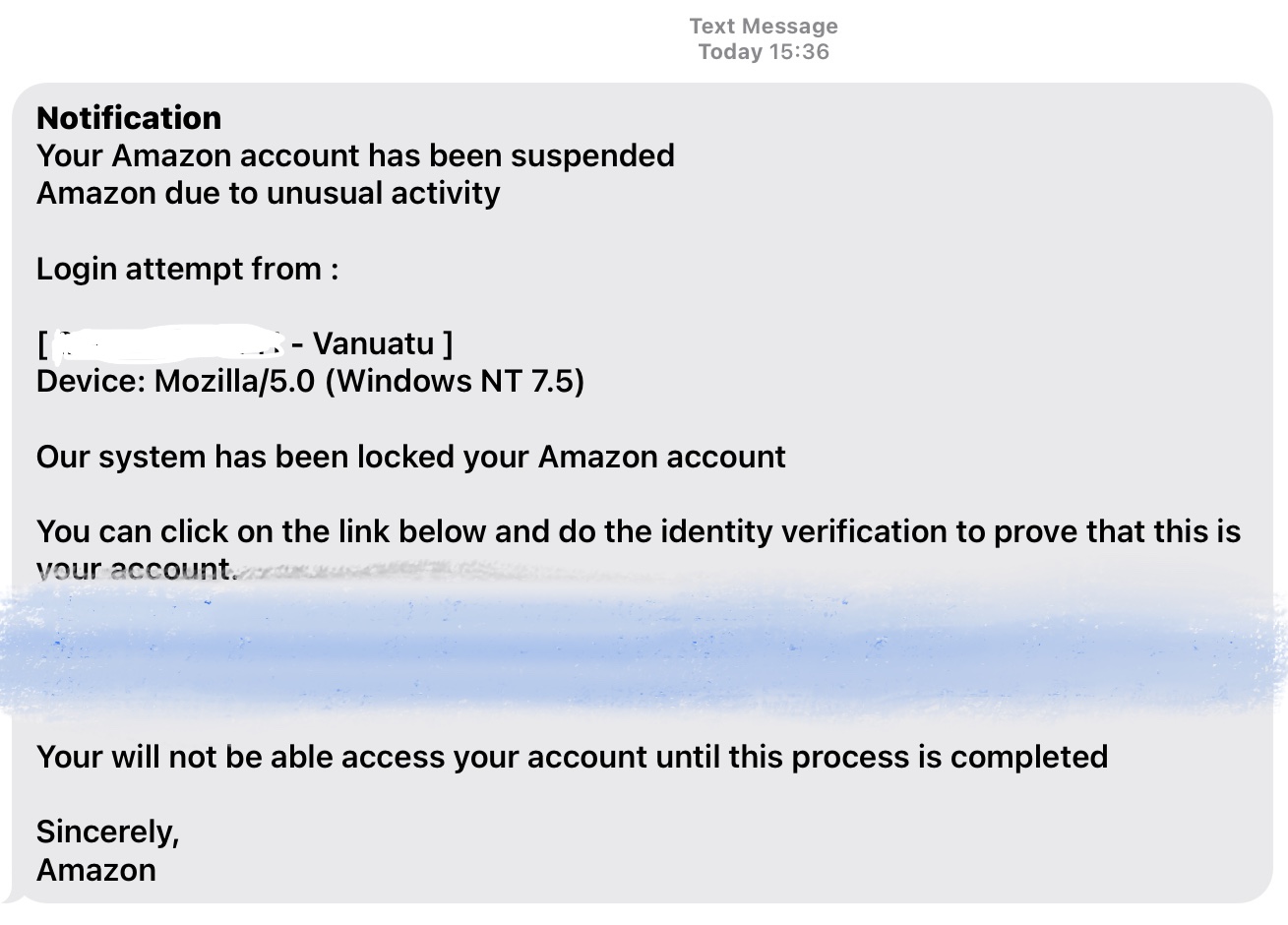This screenshot has width=1288, height=925.
Task: Click the "(Windows NT 7.5)" text
Action: (454, 381)
